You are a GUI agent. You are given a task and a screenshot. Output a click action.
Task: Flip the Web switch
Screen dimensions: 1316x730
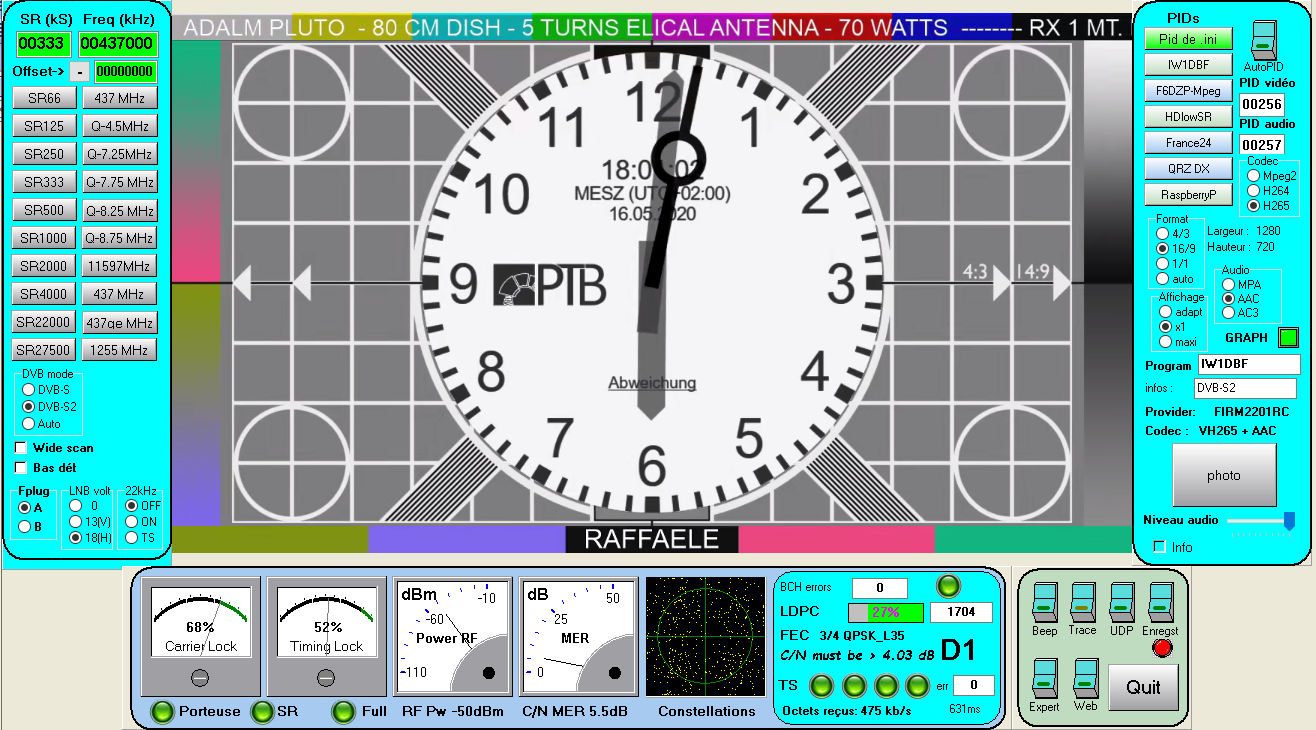[1086, 679]
